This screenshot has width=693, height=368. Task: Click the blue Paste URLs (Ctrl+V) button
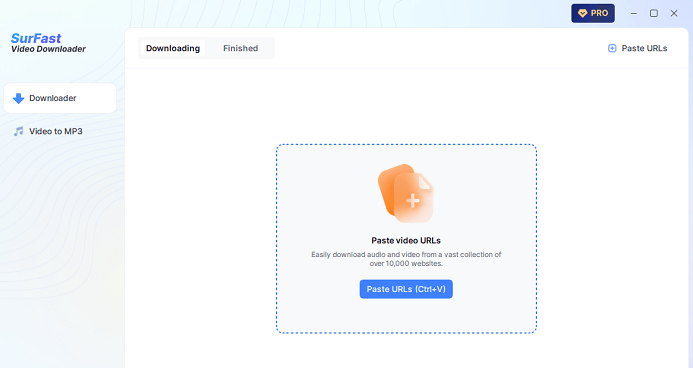[406, 289]
